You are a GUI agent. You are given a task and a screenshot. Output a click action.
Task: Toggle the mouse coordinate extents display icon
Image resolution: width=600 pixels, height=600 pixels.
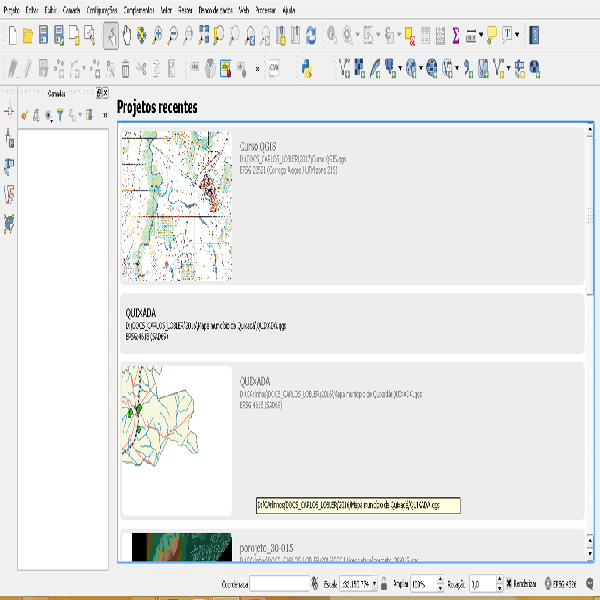315,584
